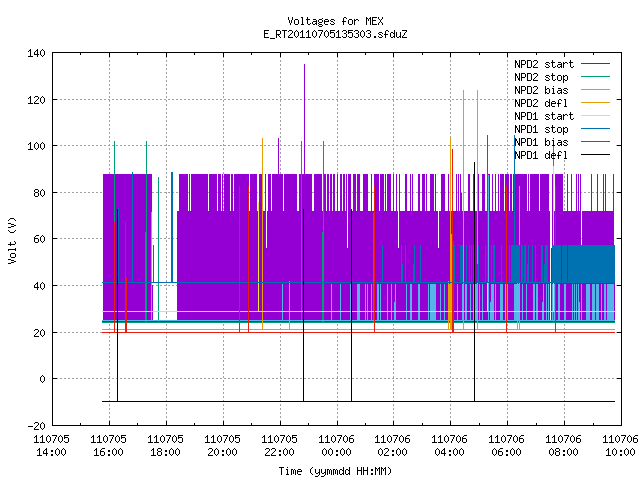Click the x-axis tick '110706 10:00'

pos(620,446)
